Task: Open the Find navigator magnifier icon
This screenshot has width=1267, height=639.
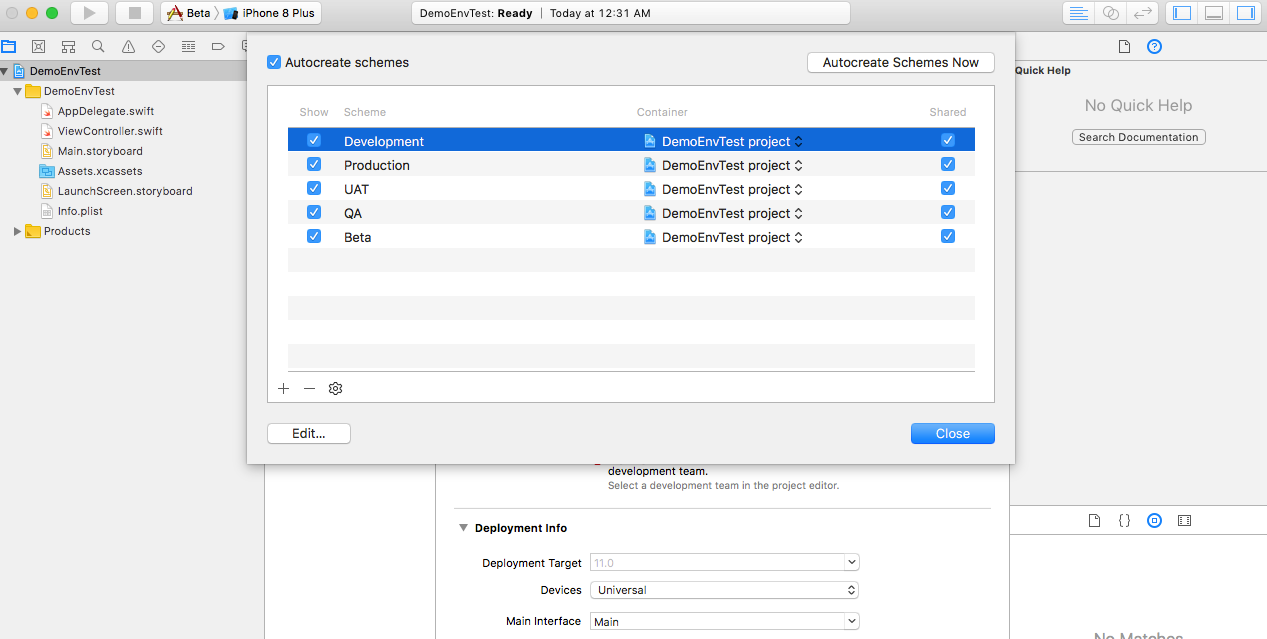Action: [x=98, y=47]
